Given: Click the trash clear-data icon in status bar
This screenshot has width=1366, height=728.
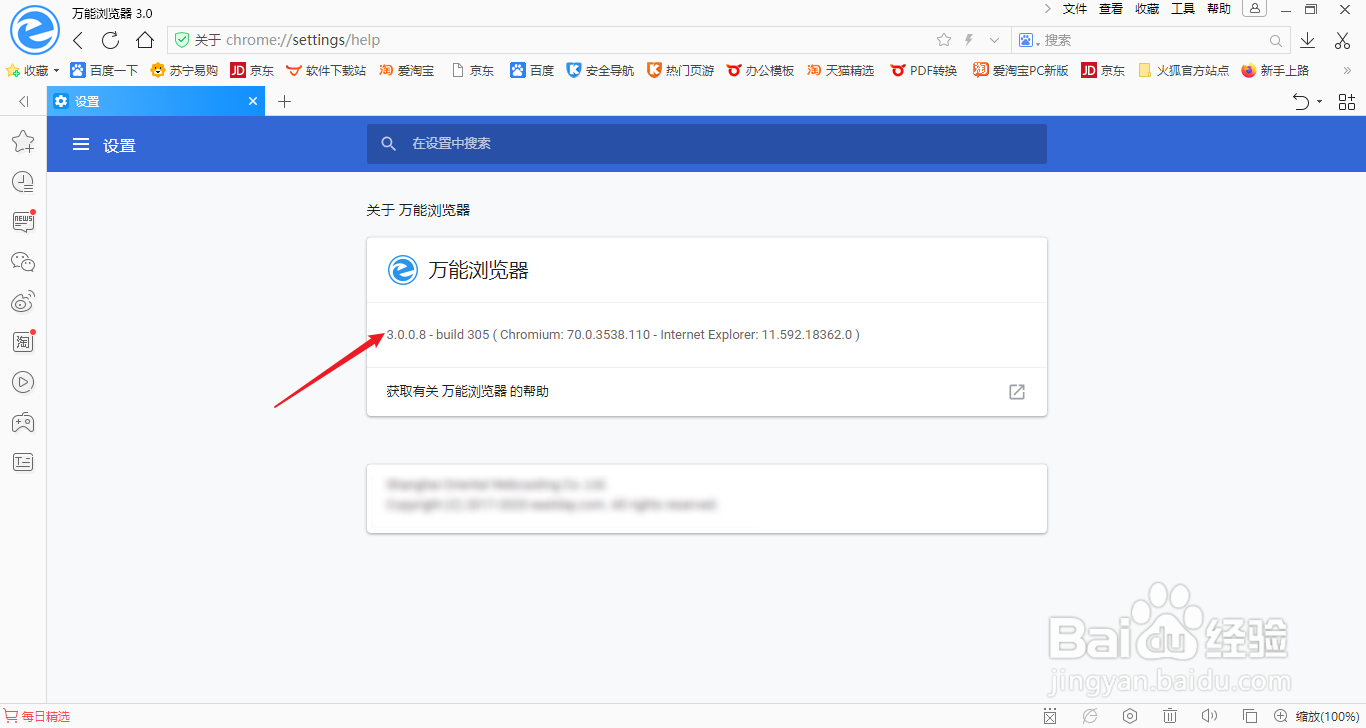Looking at the screenshot, I should point(1170,716).
